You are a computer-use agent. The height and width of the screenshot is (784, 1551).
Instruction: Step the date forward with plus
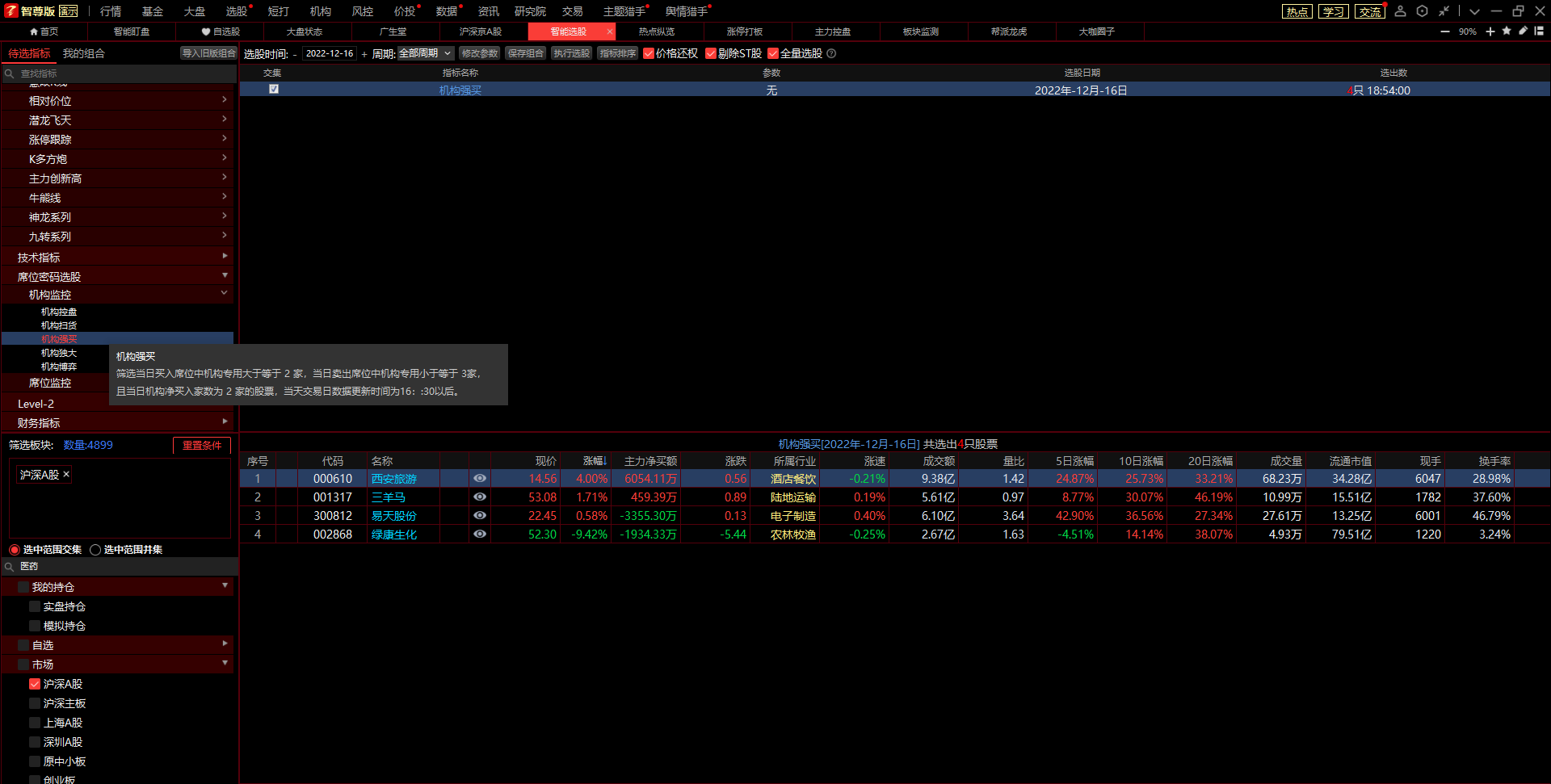(x=364, y=54)
